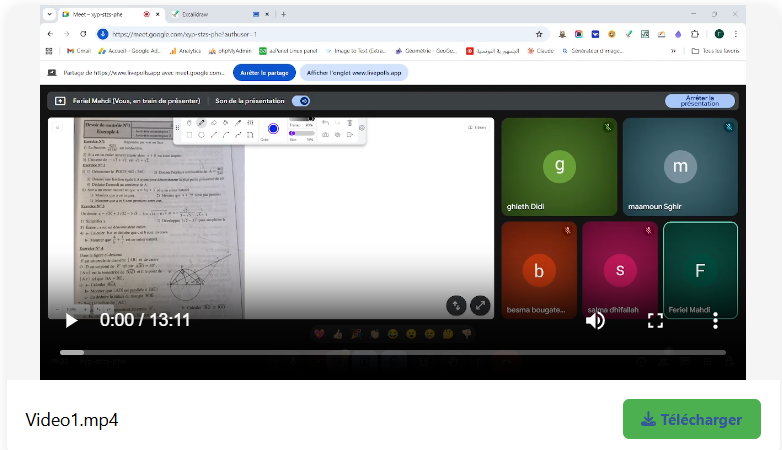
Task: Switch to the Excalidraw browser tab
Action: click(210, 14)
